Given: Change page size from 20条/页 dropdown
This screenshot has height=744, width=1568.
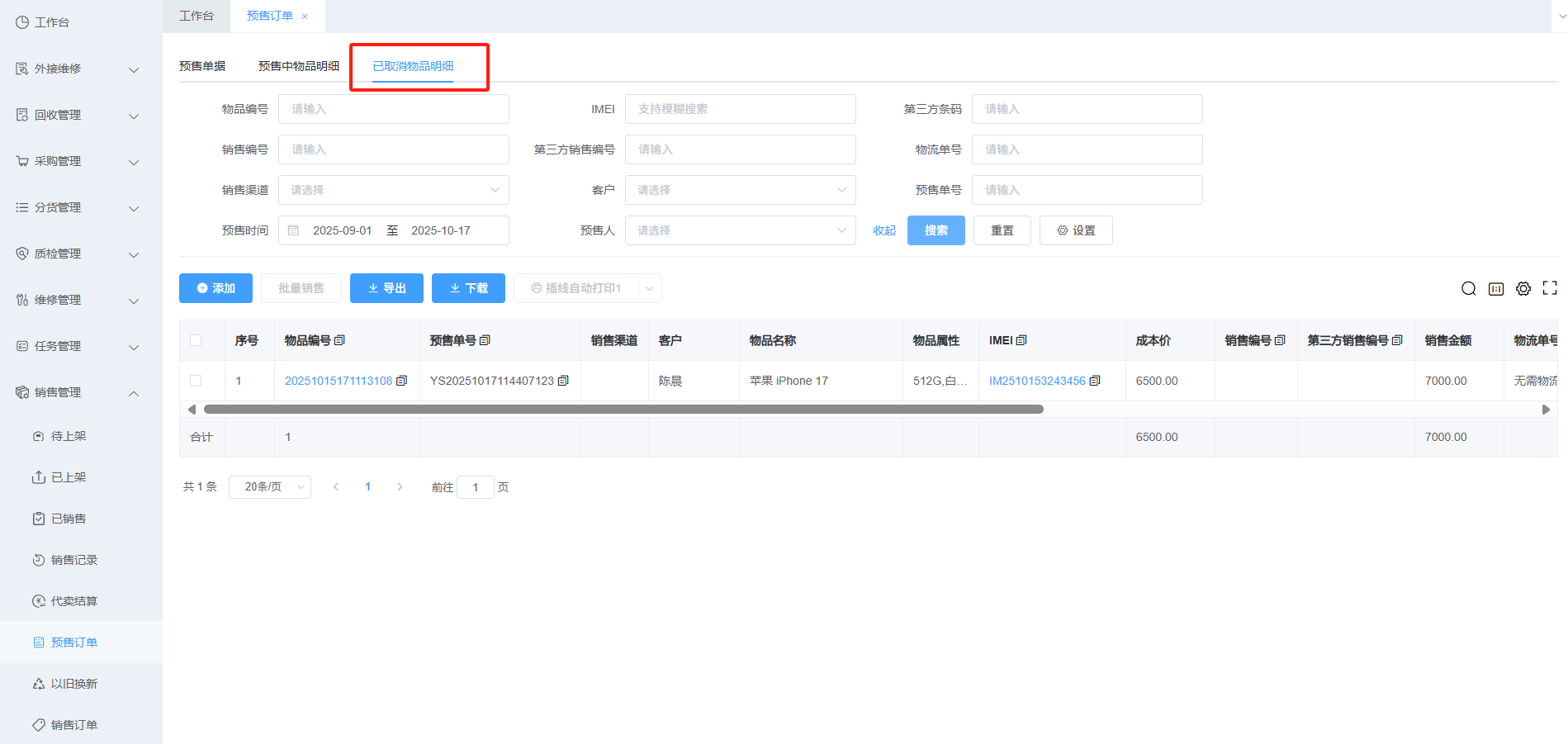Looking at the screenshot, I should [269, 487].
